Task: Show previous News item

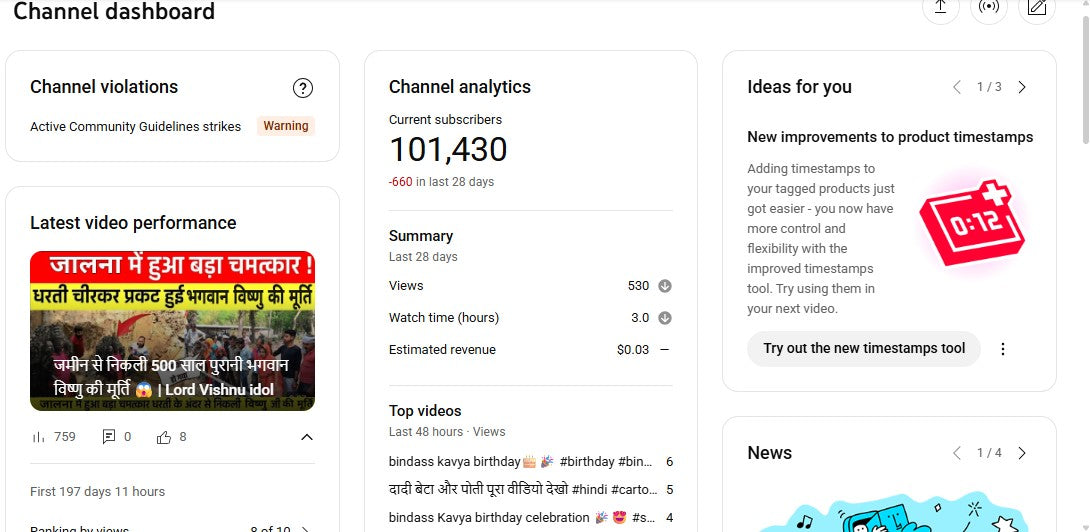Action: coord(957,453)
